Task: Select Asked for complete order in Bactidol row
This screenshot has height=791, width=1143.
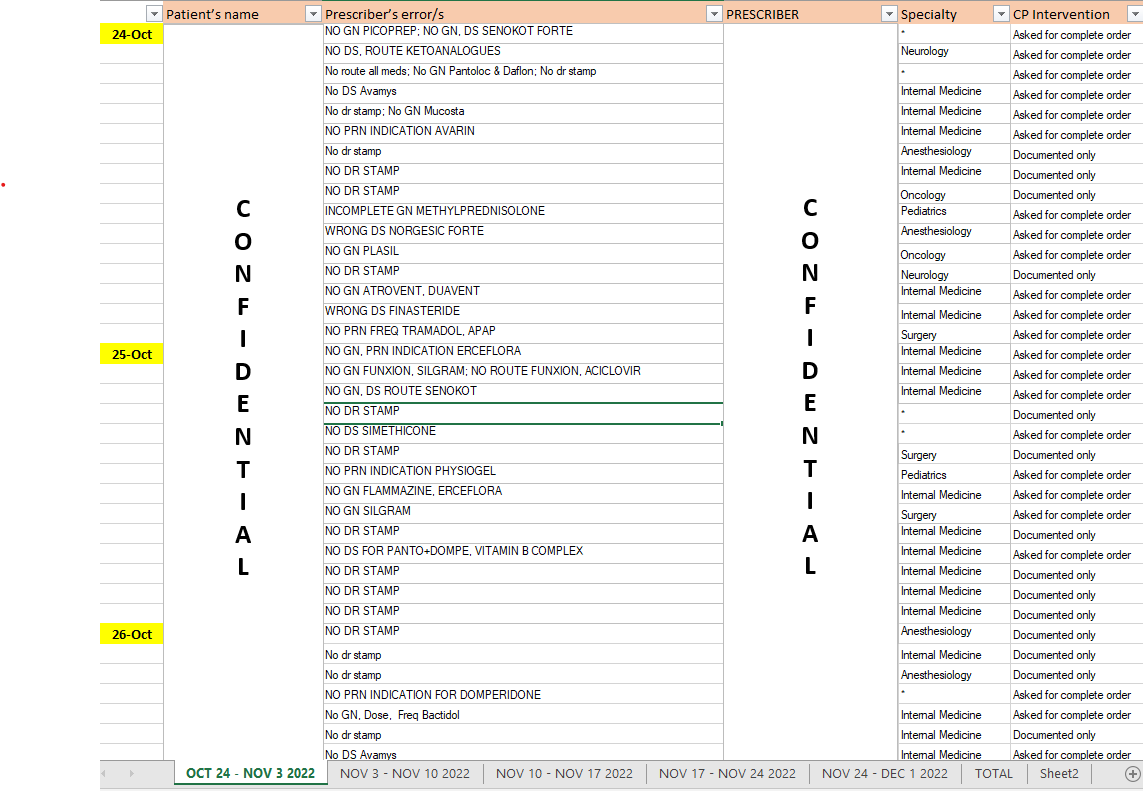Action: click(1076, 715)
